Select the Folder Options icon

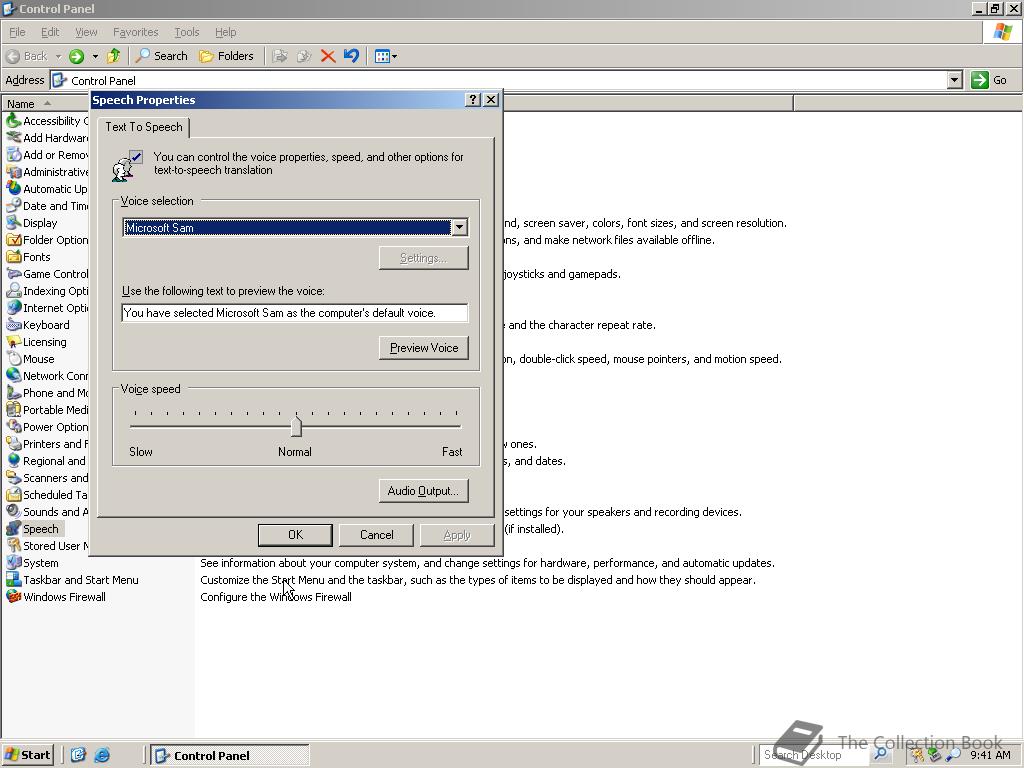click(14, 240)
